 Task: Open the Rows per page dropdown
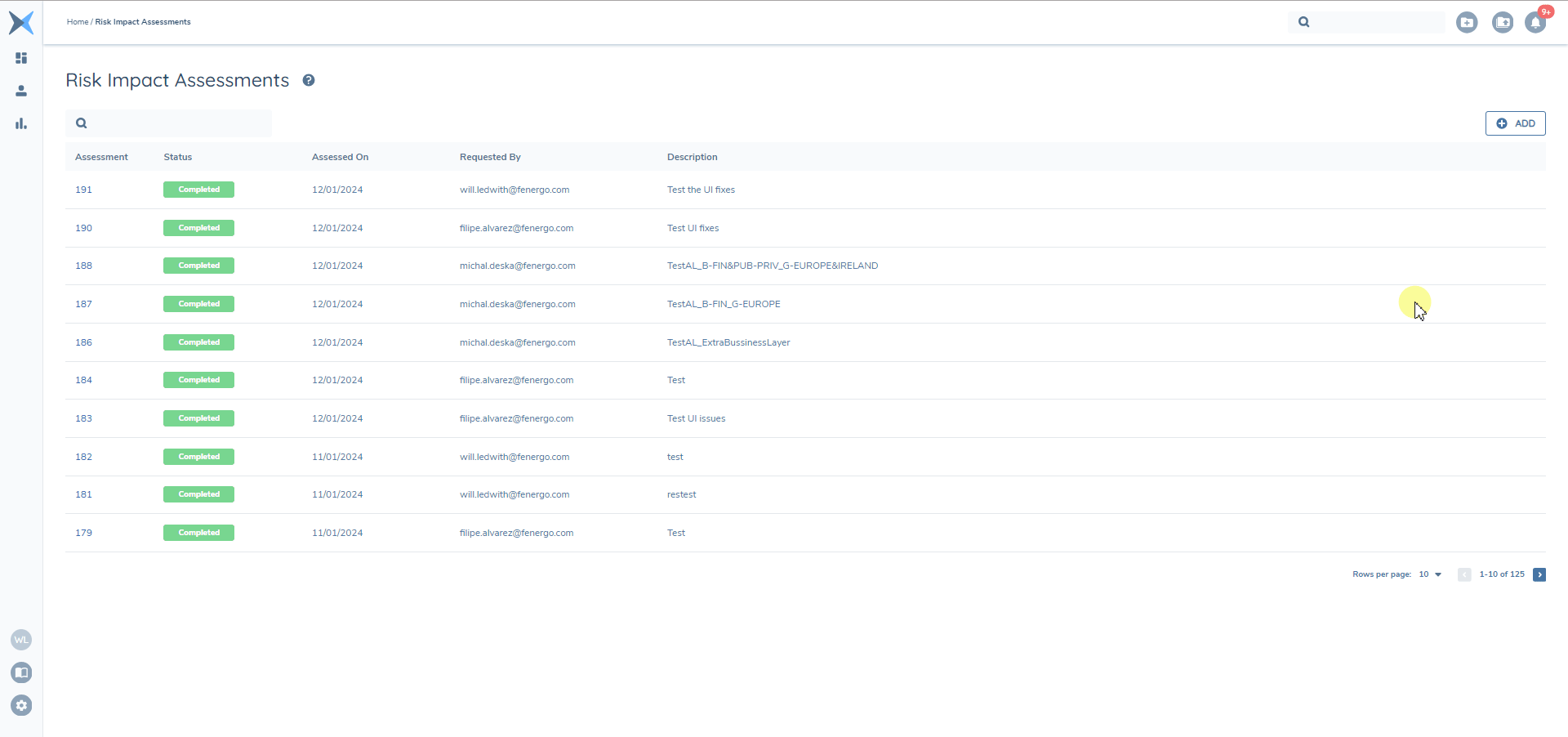[x=1428, y=574]
